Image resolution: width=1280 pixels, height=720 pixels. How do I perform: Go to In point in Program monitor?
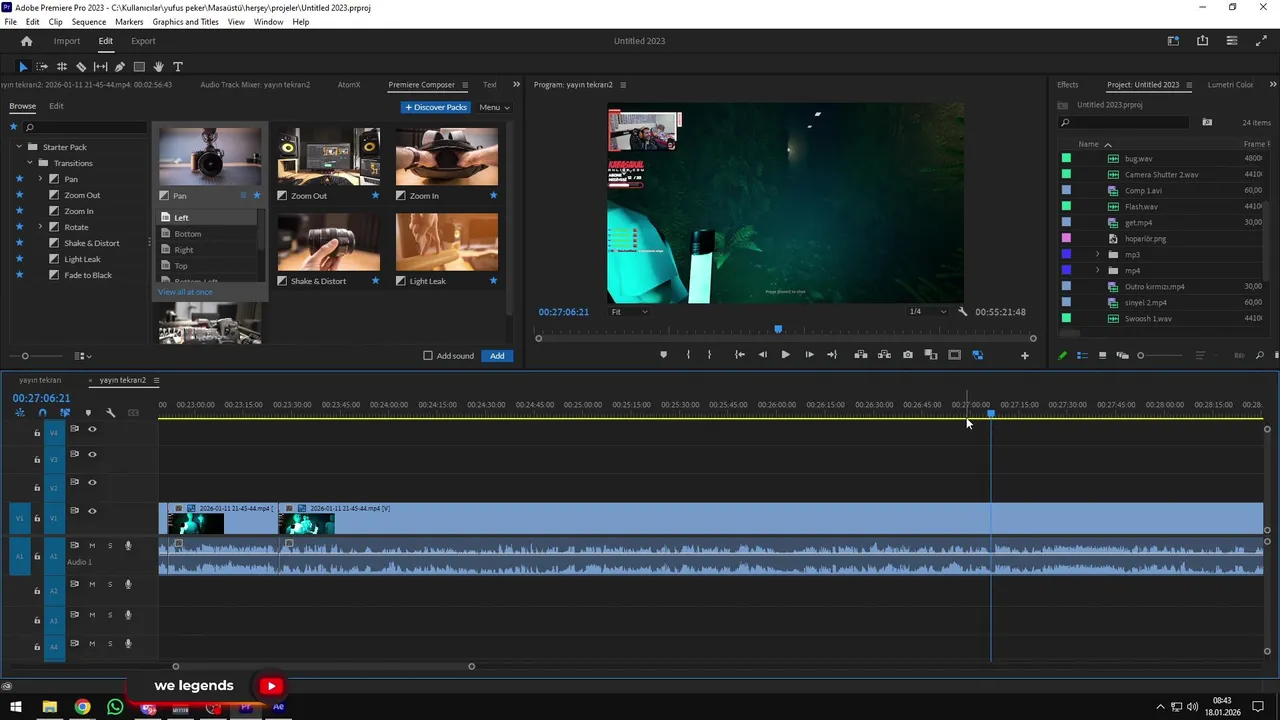739,355
